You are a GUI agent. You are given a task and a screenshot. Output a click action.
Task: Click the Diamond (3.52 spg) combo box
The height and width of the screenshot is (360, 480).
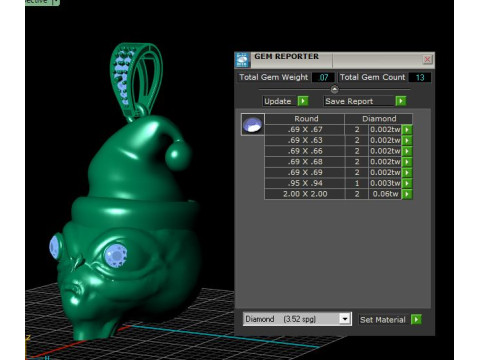pos(297,319)
